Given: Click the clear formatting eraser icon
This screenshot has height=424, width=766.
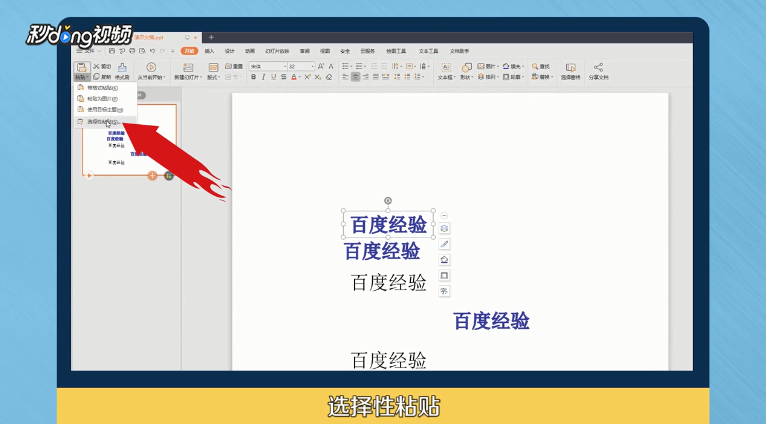Looking at the screenshot, I should [x=329, y=77].
